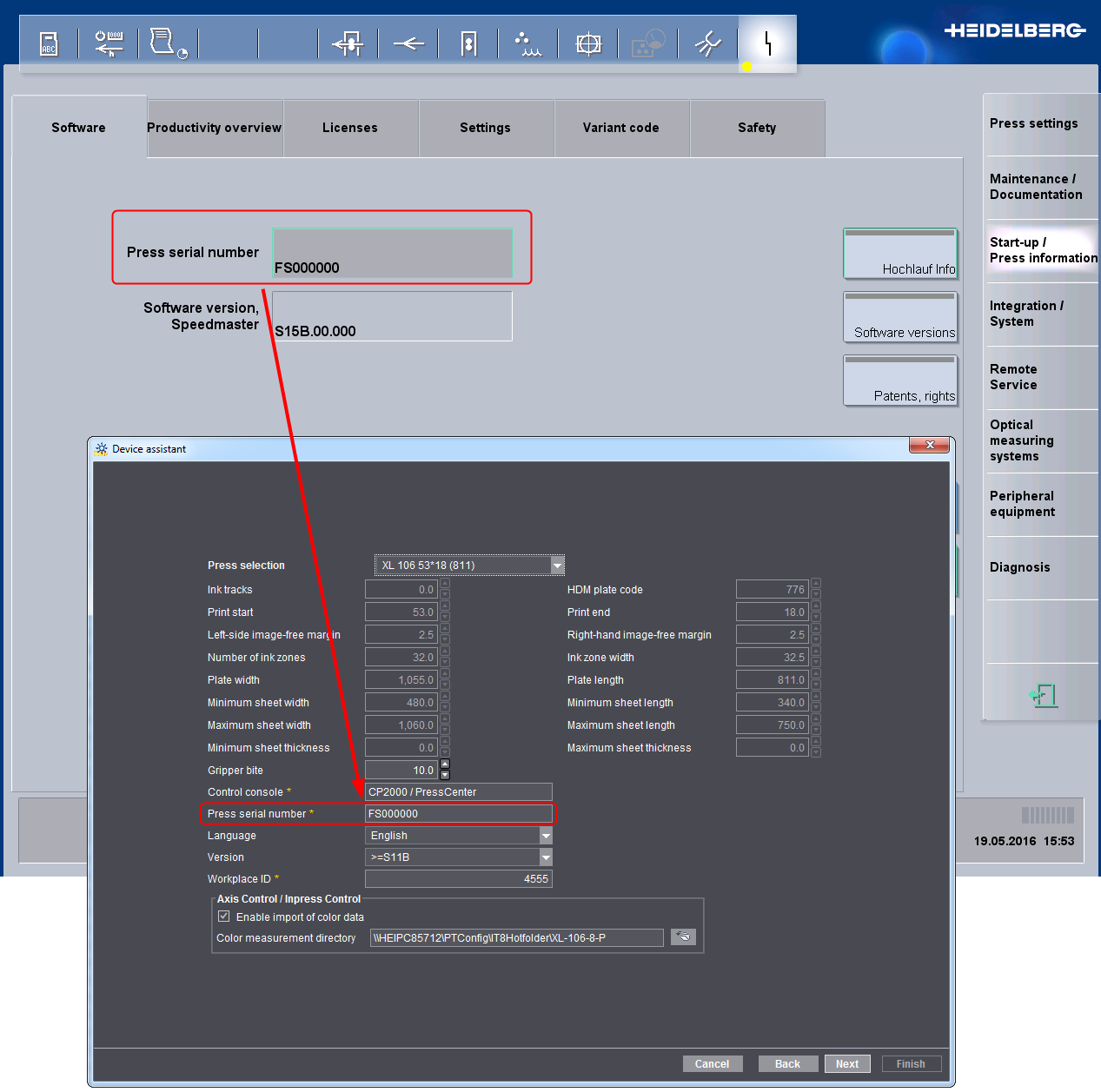Select the feeder speed counter toolbar icon
Viewport: 1101px width, 1092px height.
[109, 43]
